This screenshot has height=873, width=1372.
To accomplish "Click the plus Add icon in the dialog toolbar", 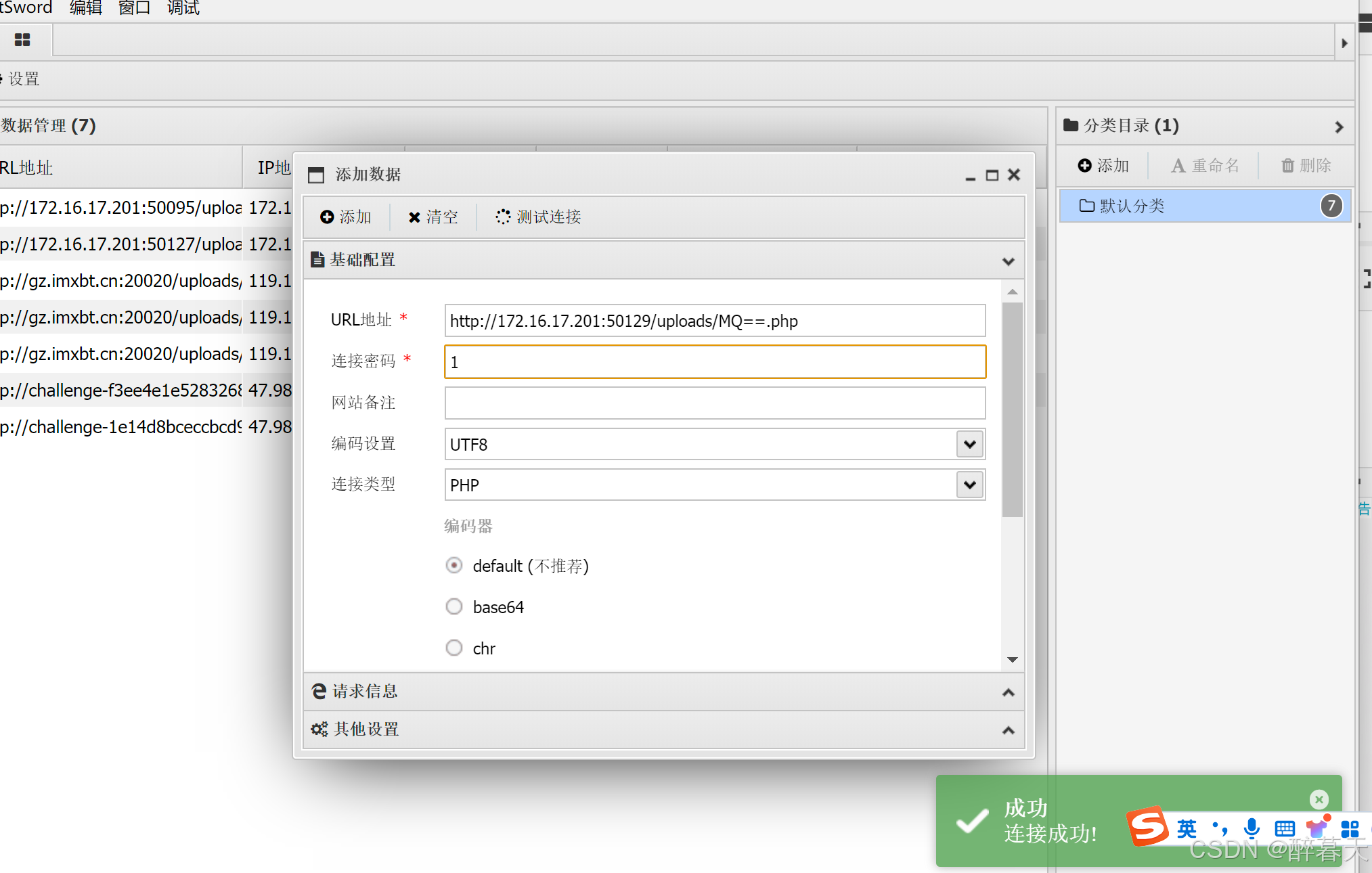I will click(327, 217).
